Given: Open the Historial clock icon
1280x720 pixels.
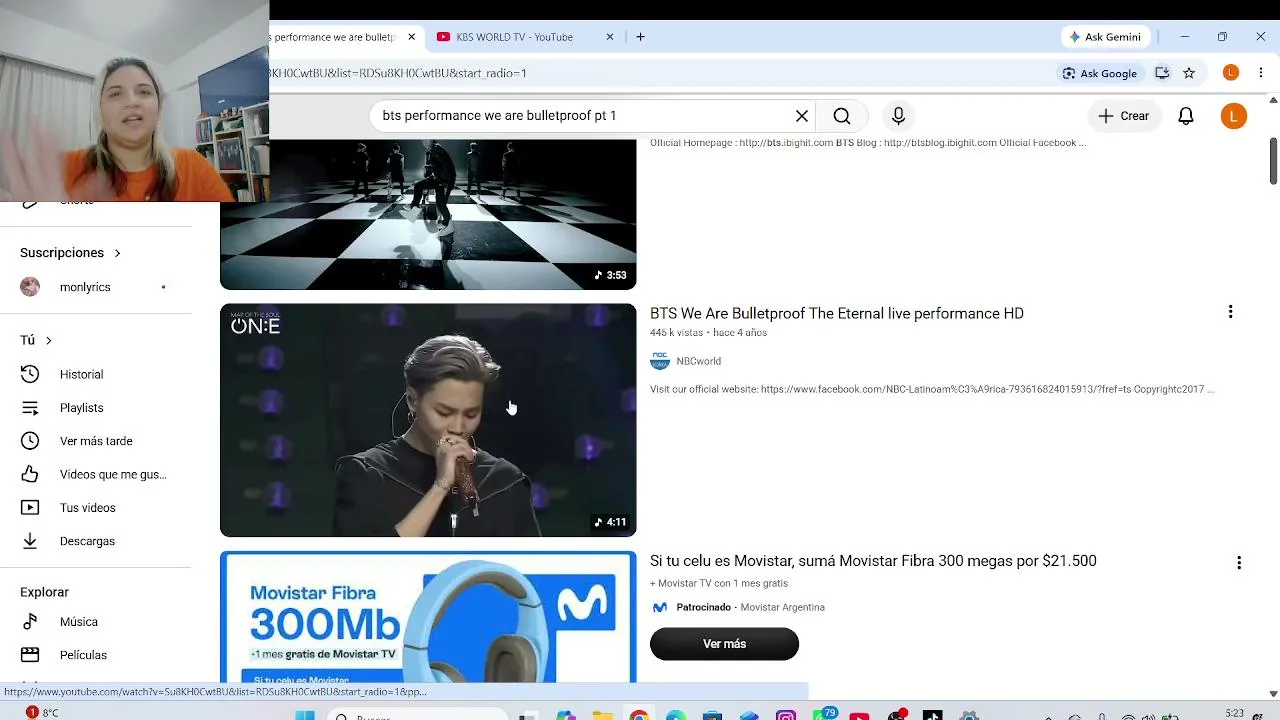Looking at the screenshot, I should point(30,374).
